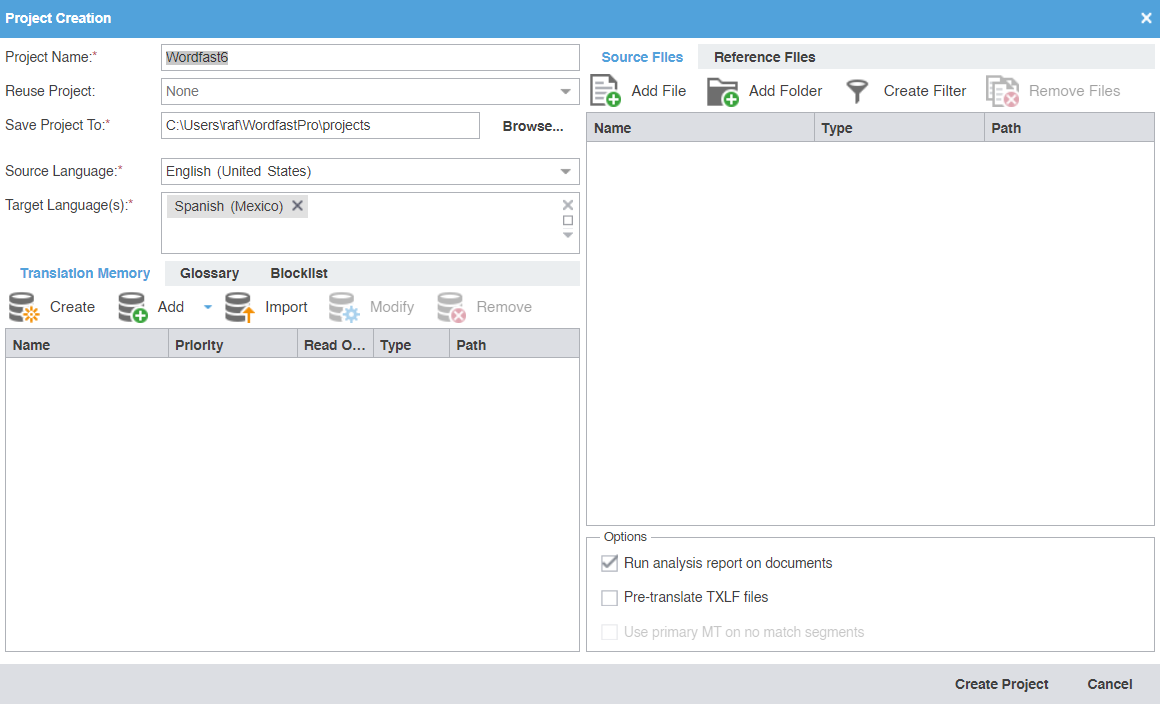Enable Pre-translate TXLF files

tap(610, 598)
